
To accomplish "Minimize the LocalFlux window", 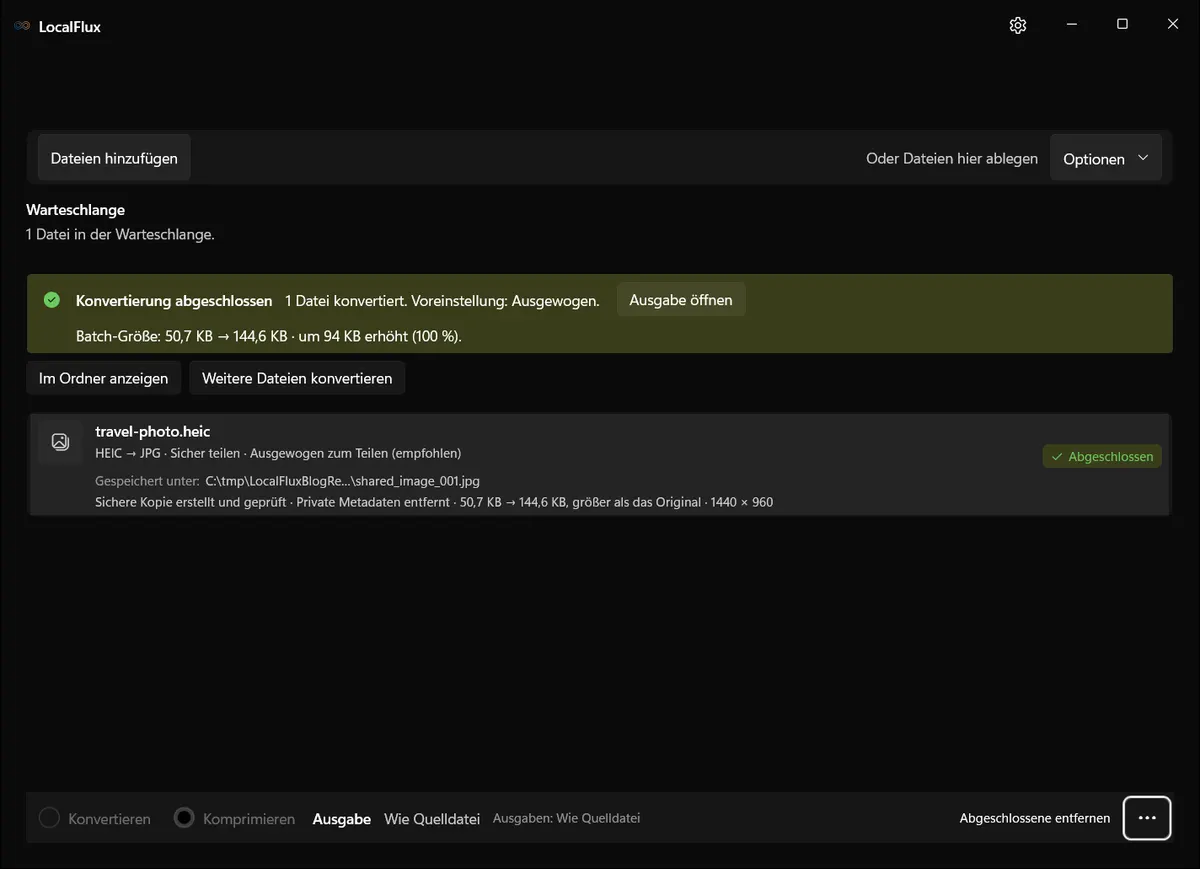I will pos(1071,25).
